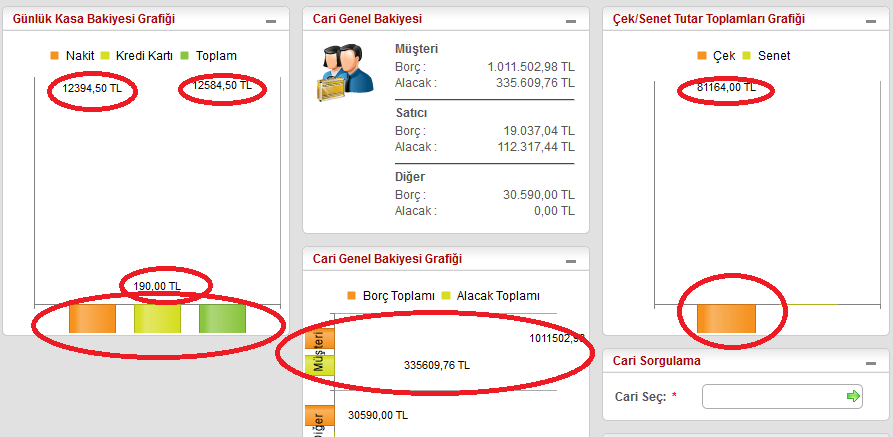Click the orange Nakit bar in cash chart
The height and width of the screenshot is (437, 893).
tap(92, 318)
